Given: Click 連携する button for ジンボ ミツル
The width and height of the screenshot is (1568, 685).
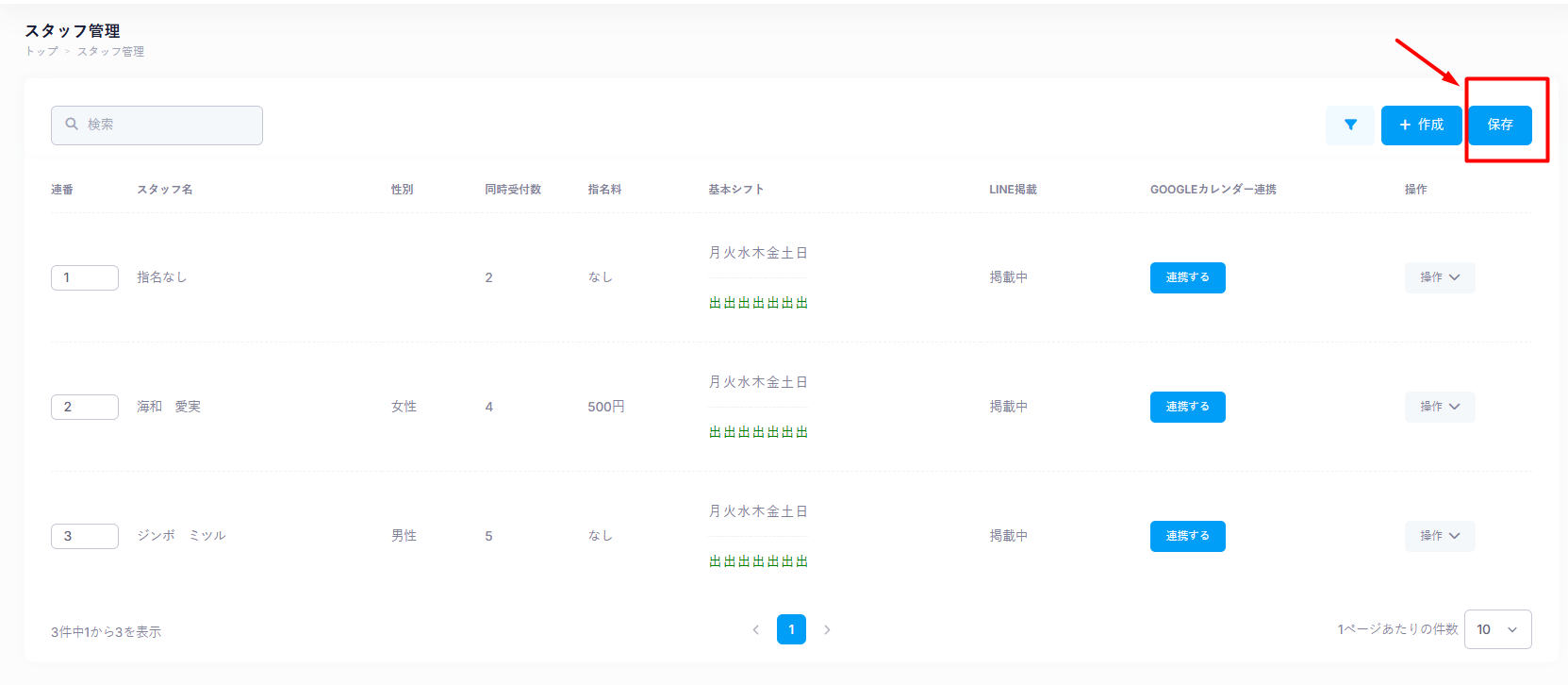Looking at the screenshot, I should coord(1187,536).
